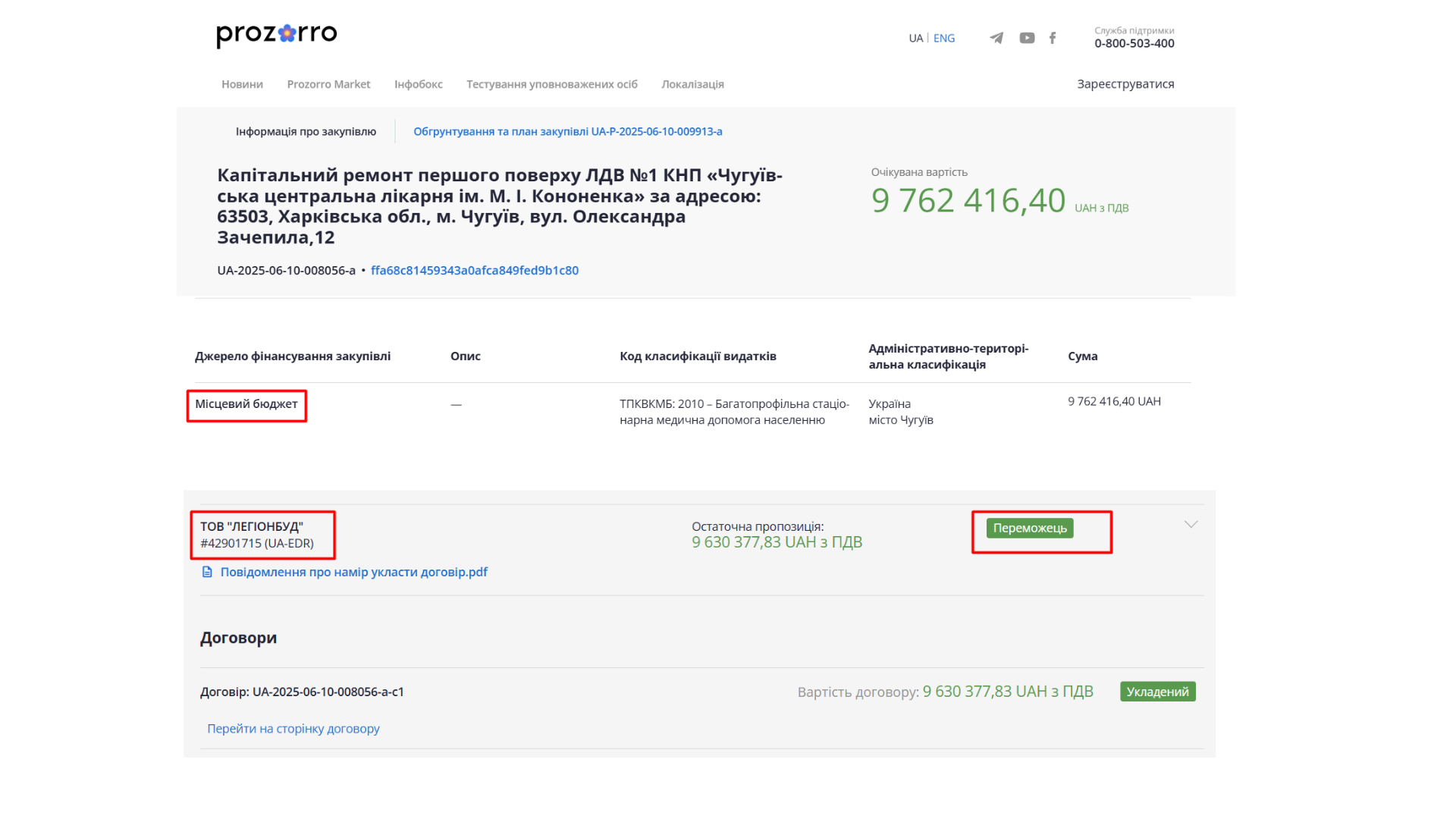Open Обгрунтування та план закупівлі UA-P-2025-06-10-009913-a
Image resolution: width=1456 pixels, height=819 pixels.
click(567, 131)
